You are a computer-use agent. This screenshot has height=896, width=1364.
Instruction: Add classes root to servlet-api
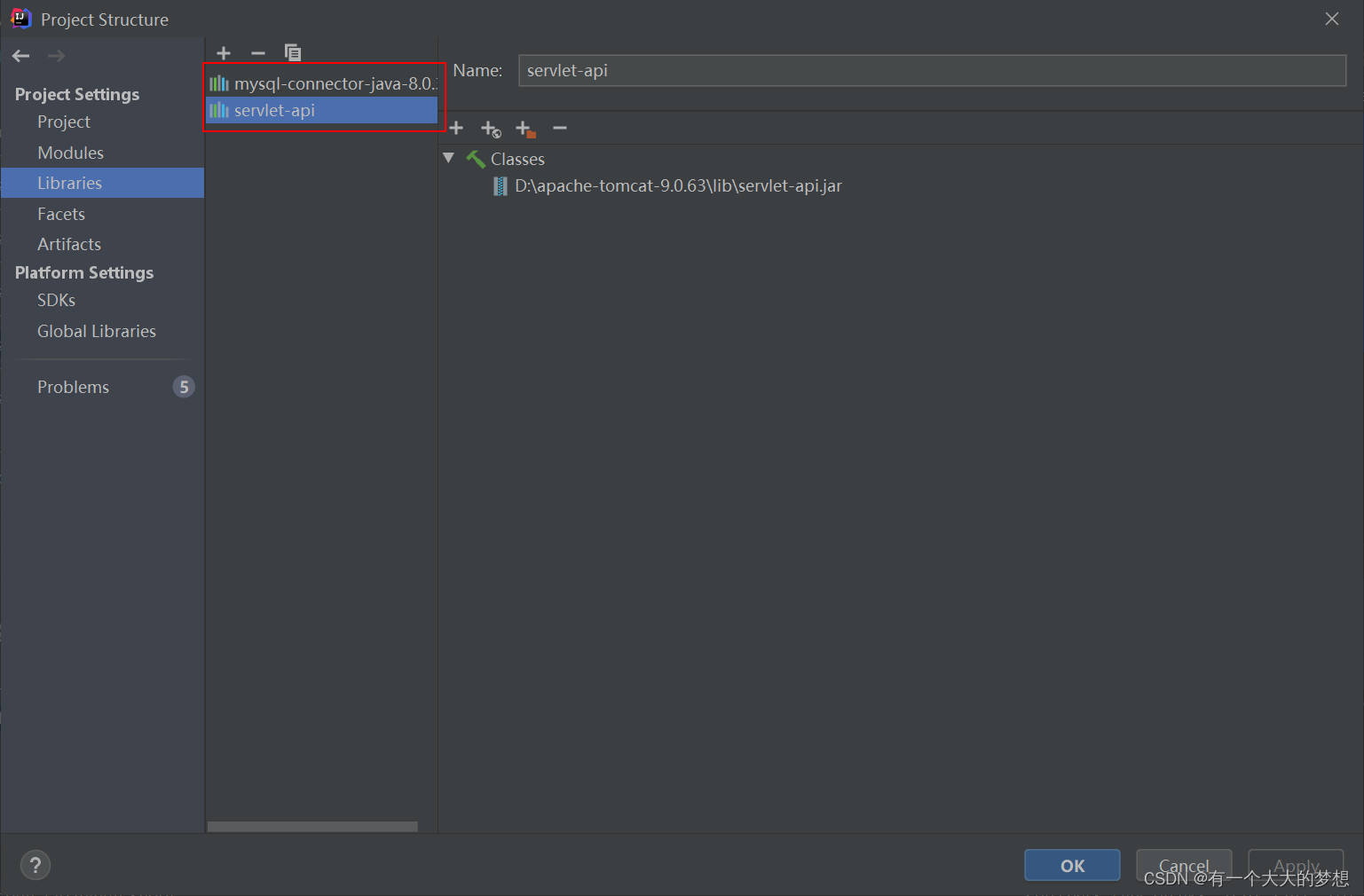456,129
